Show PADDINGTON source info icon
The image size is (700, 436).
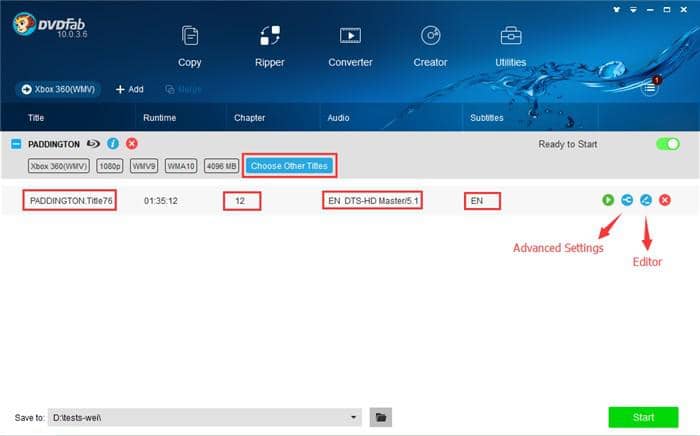click(x=113, y=144)
